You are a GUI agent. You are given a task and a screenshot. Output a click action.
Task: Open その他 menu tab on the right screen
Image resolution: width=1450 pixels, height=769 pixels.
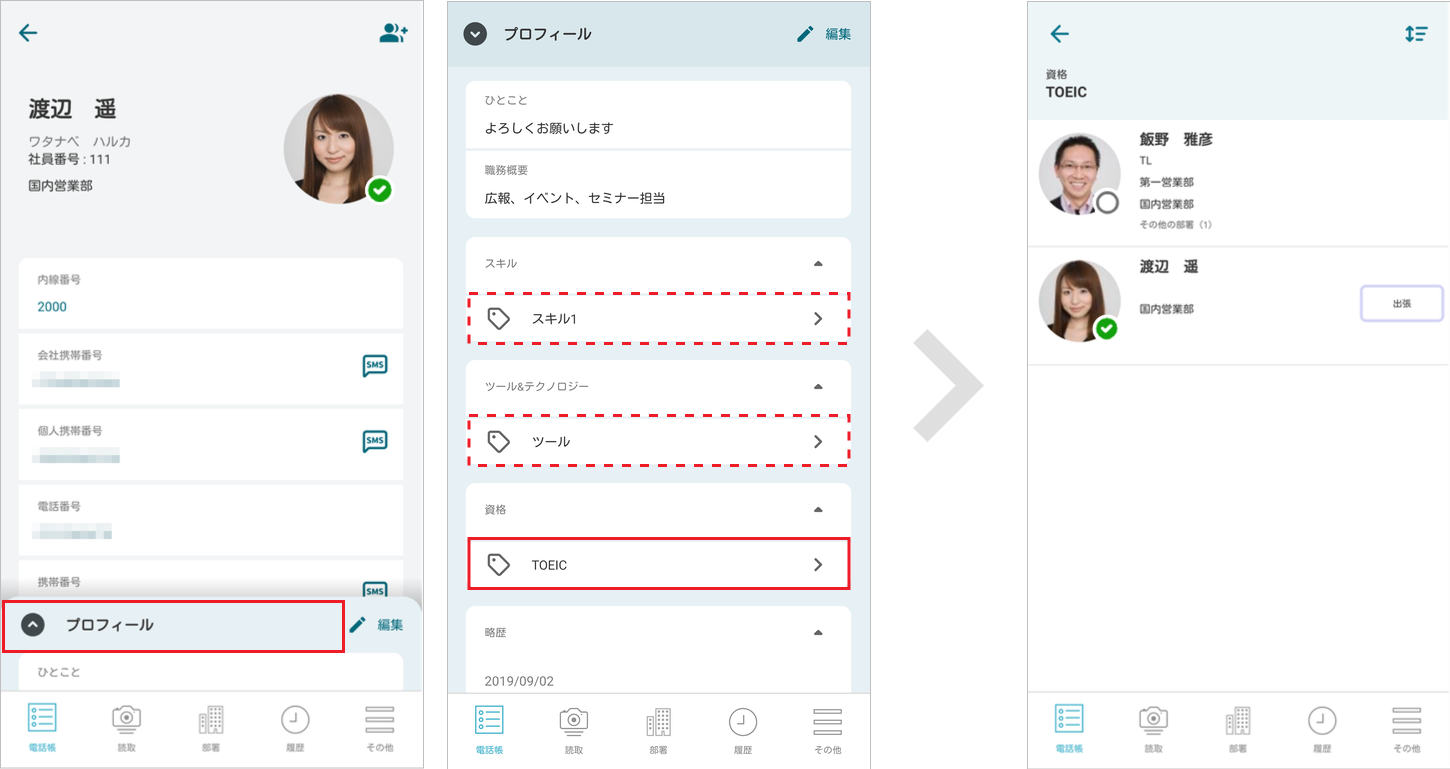click(x=1406, y=726)
